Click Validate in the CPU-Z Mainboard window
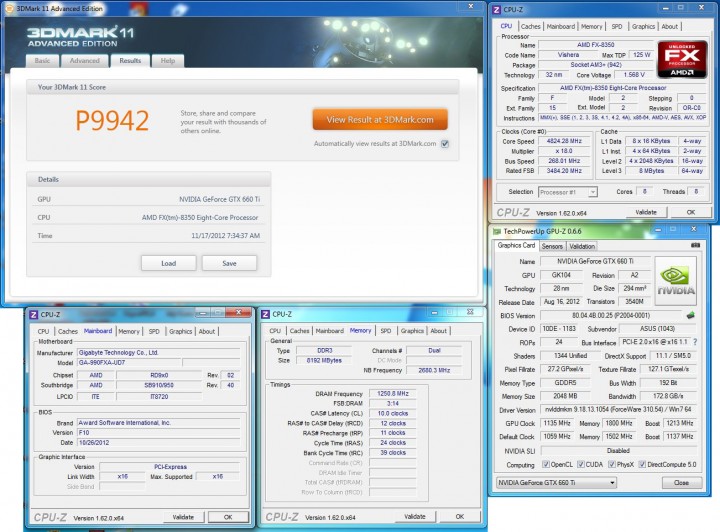Screen dimensions: 720x532 [x=183, y=517]
